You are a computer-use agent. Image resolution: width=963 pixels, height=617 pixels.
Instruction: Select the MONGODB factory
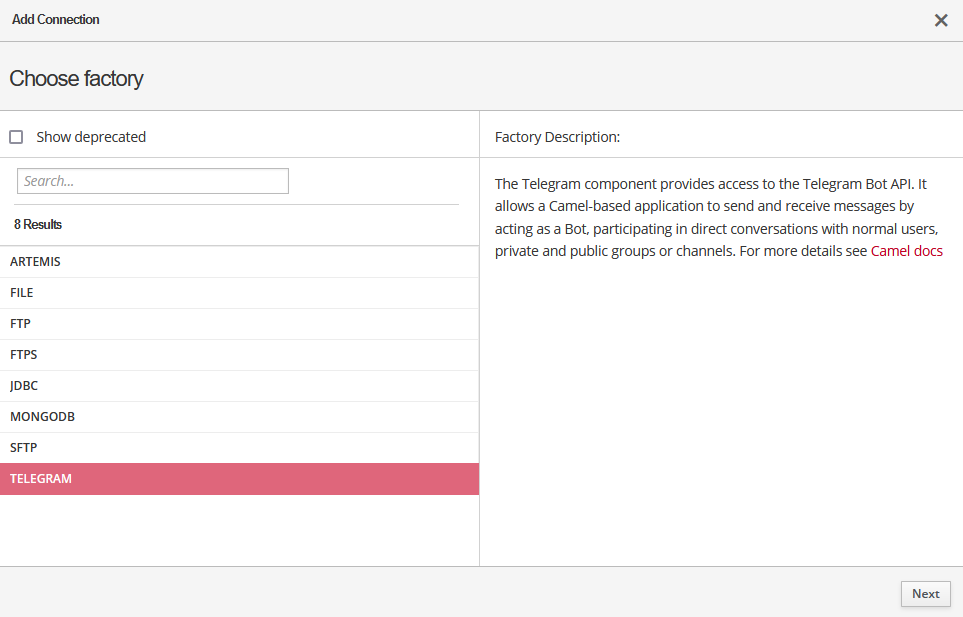(239, 417)
